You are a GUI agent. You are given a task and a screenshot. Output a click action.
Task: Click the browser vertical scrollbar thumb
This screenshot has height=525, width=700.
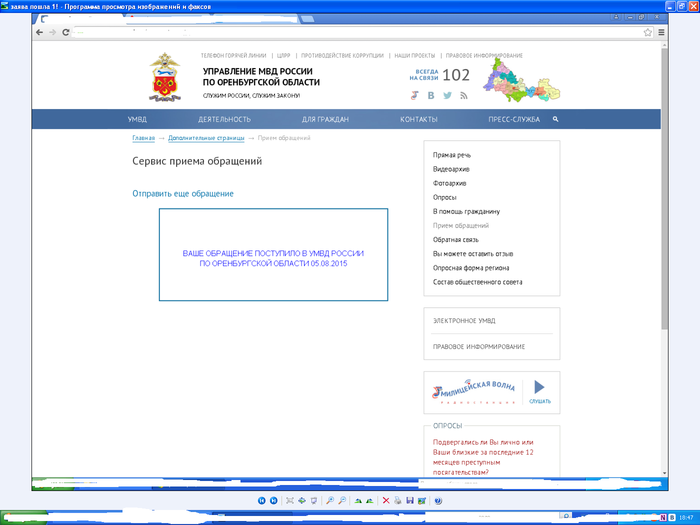(664, 189)
